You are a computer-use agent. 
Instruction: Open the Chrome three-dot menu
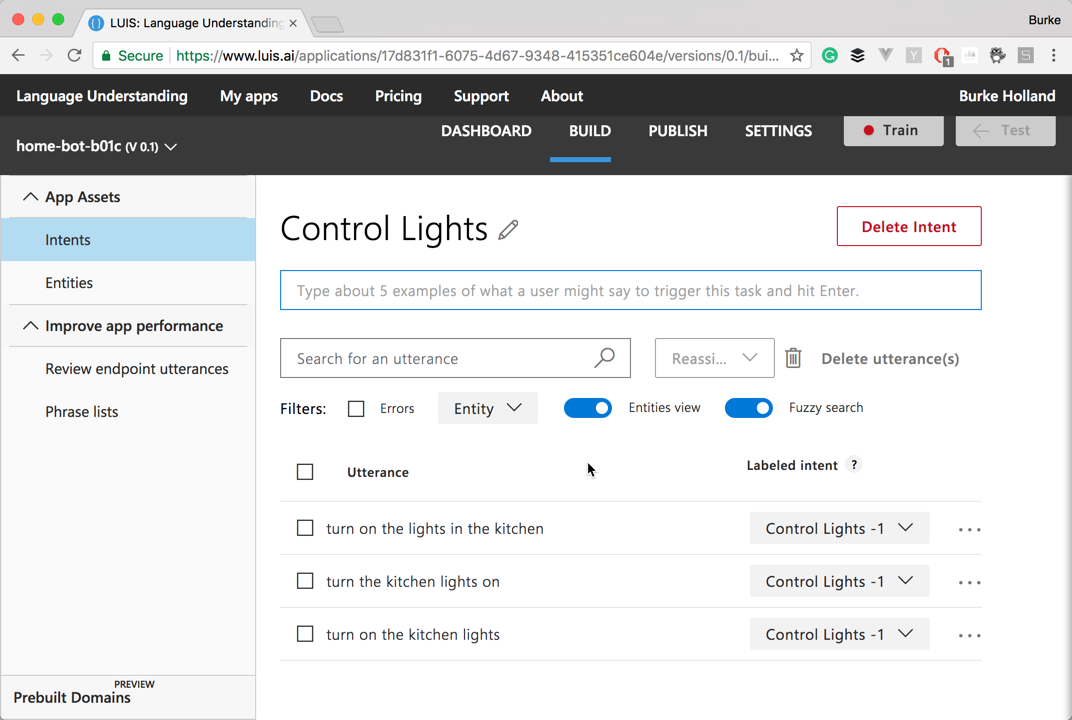tap(1053, 56)
